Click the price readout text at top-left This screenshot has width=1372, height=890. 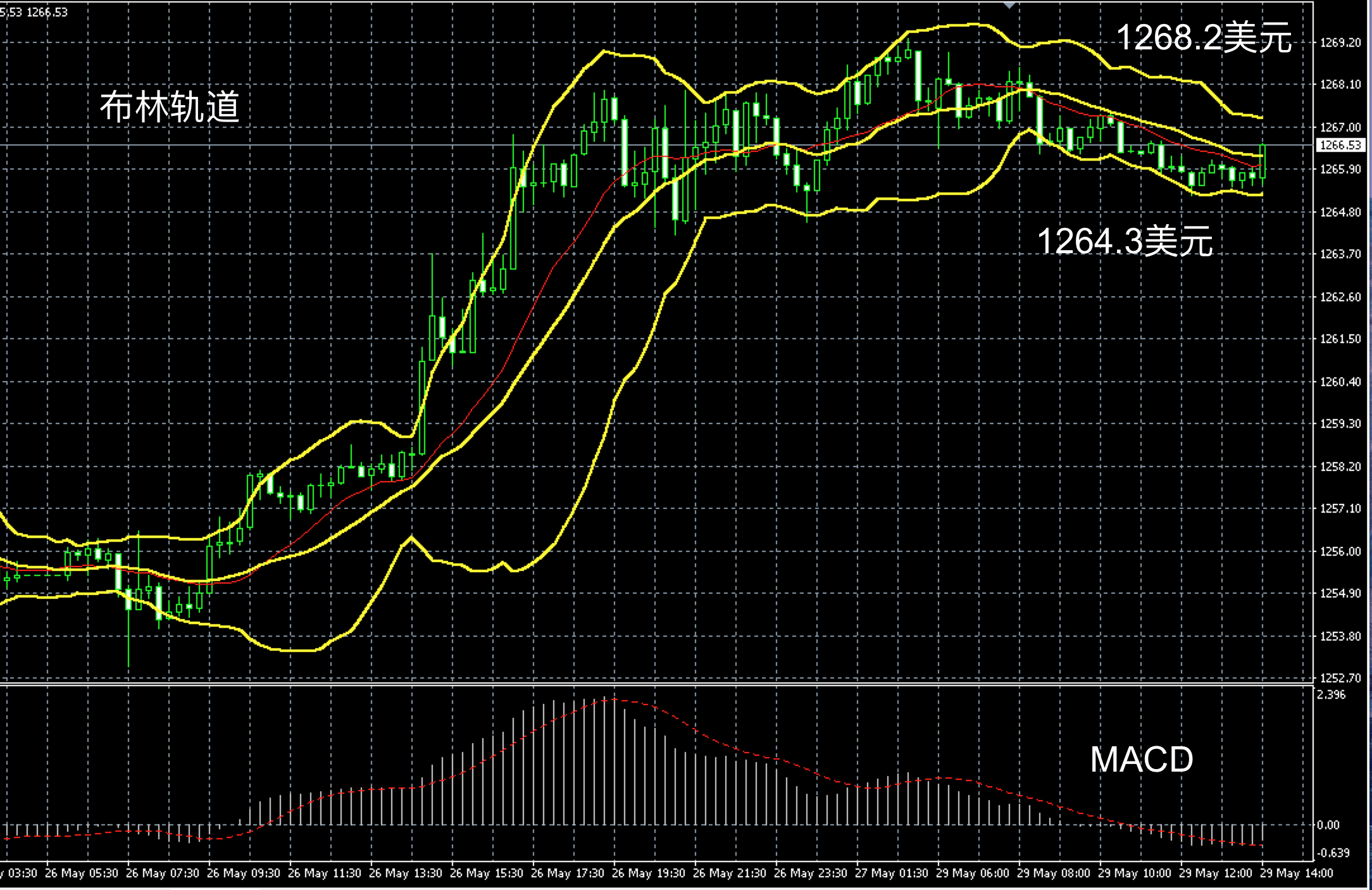[x=34, y=12]
